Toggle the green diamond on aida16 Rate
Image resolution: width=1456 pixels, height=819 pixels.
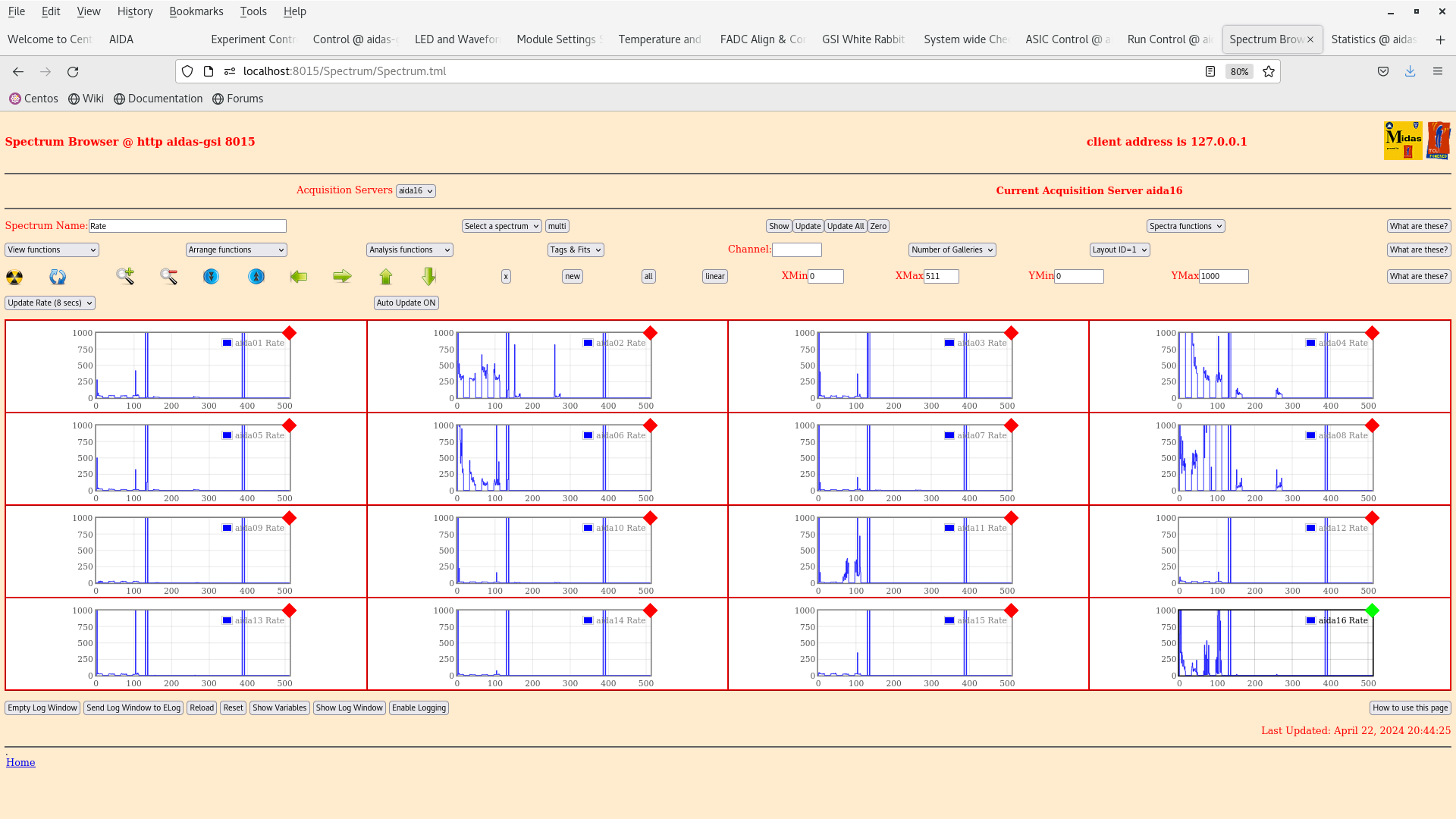[x=1373, y=610]
